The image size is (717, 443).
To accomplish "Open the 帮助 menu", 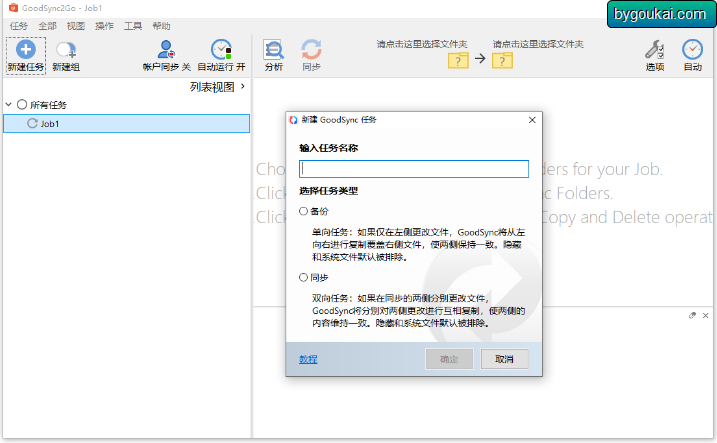I will pos(161,26).
